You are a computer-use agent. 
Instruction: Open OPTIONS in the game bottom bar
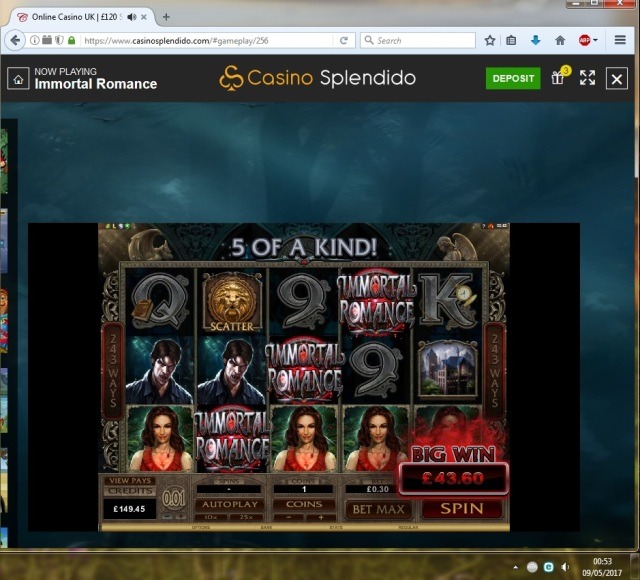click(x=200, y=527)
